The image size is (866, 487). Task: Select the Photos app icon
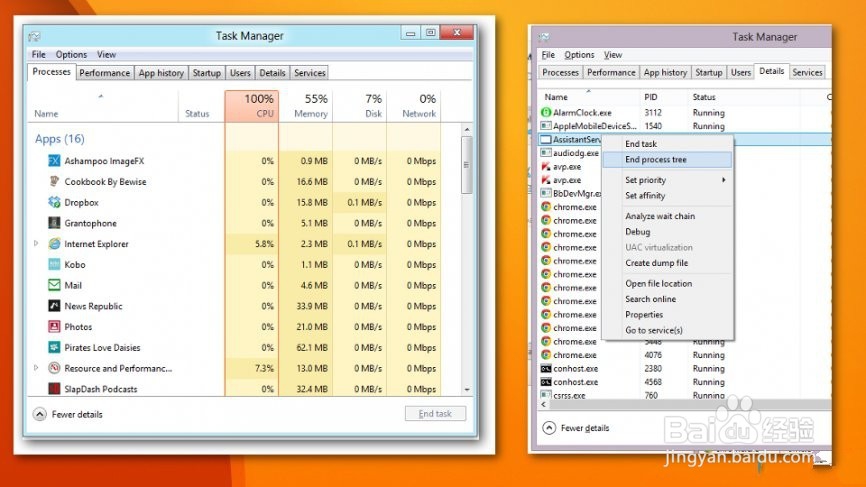click(54, 326)
